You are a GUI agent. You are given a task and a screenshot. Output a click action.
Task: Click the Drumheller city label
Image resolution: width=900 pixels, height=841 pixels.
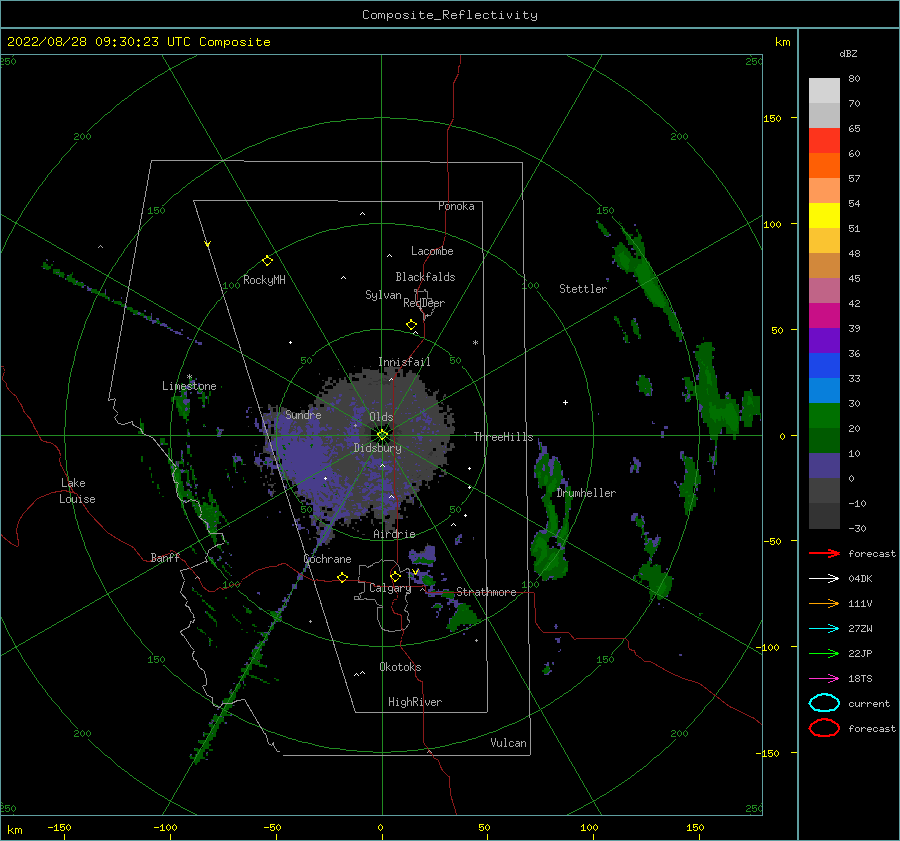click(x=586, y=493)
